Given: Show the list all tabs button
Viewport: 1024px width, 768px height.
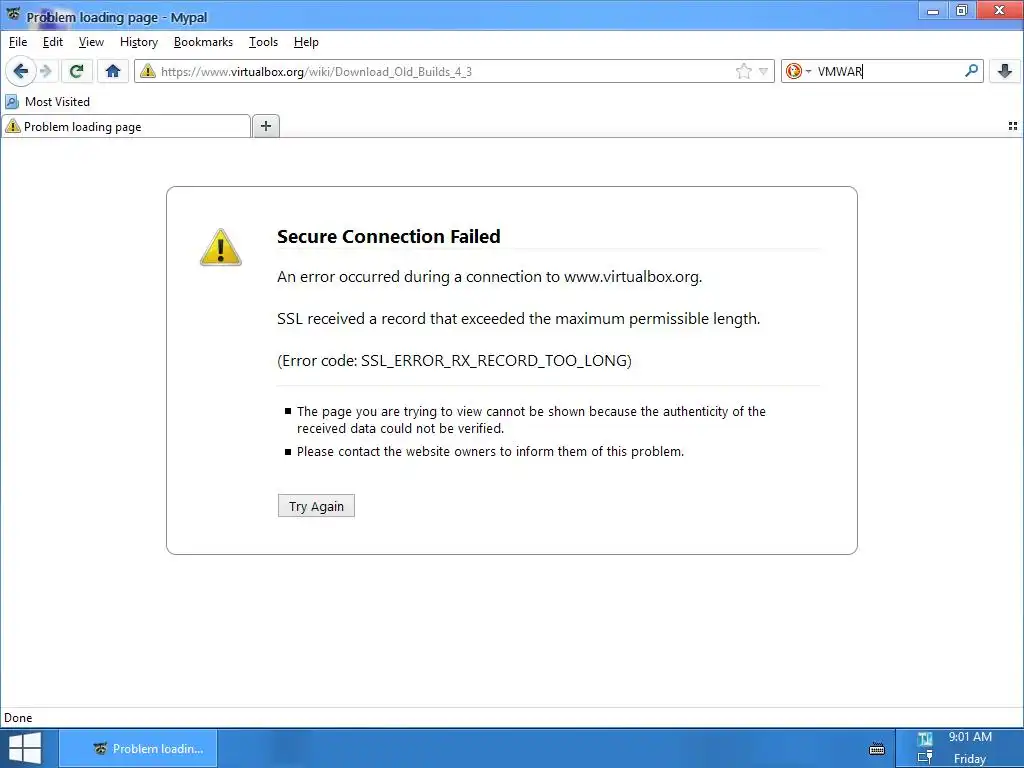Looking at the screenshot, I should click(1013, 126).
